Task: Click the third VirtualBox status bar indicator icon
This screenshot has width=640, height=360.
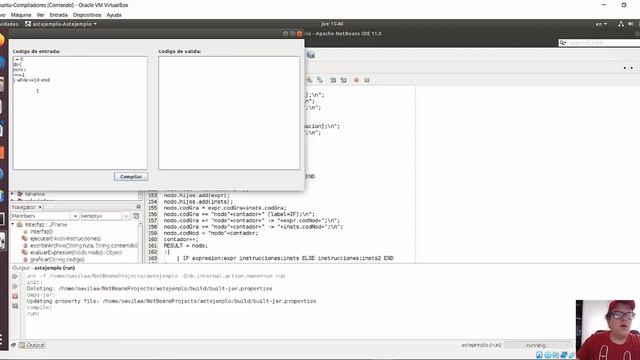Action: (x=556, y=355)
